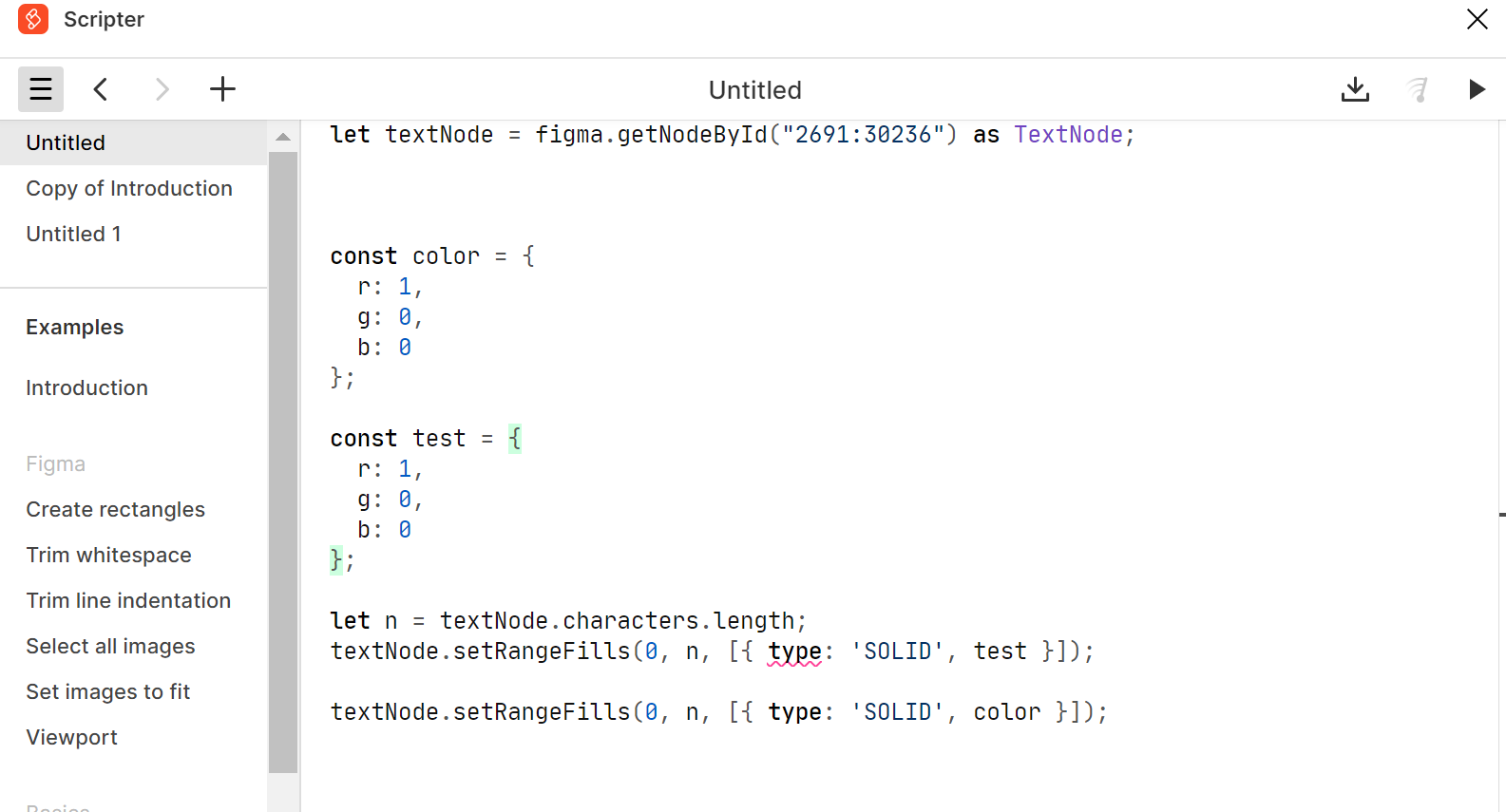
Task: Click the highlighted closing brace of test
Action: [335, 560]
